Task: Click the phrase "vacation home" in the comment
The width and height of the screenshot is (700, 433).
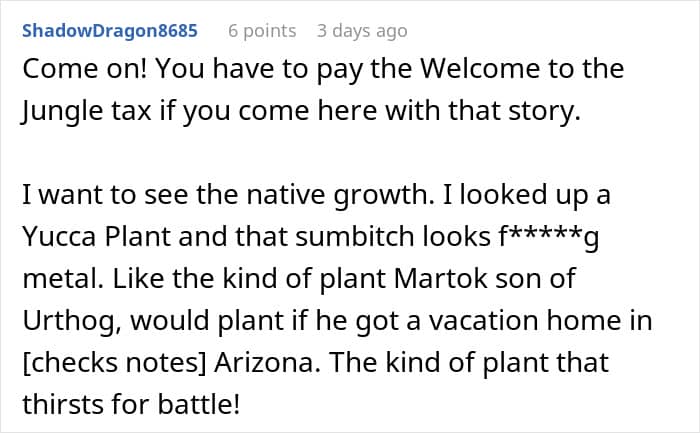Action: [x=525, y=321]
